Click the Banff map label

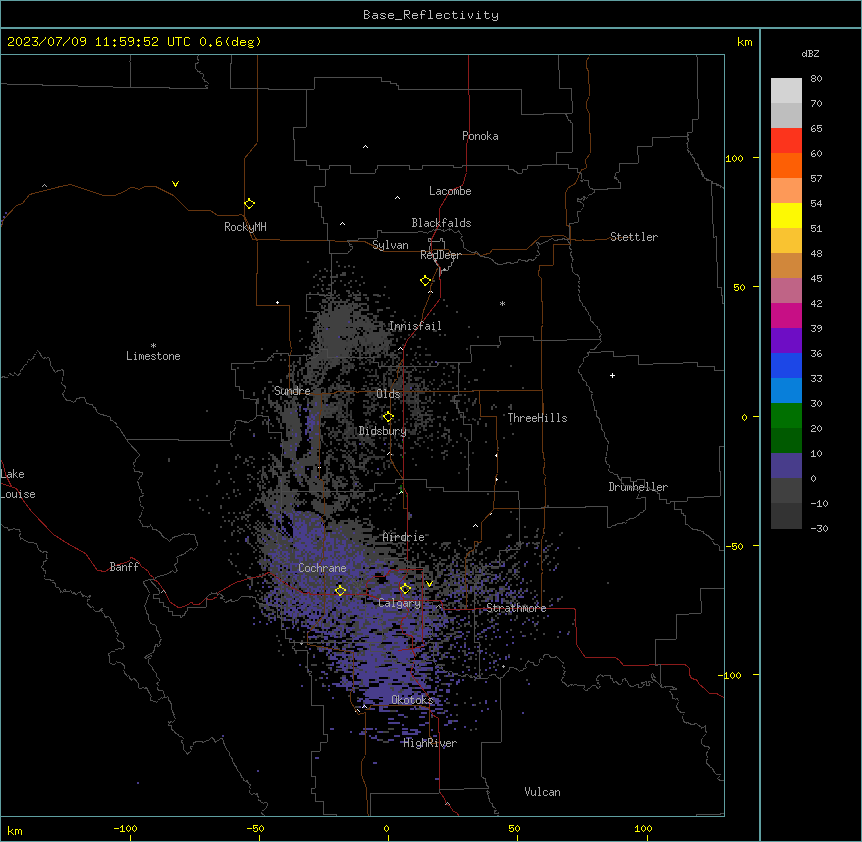pyautogui.click(x=124, y=567)
